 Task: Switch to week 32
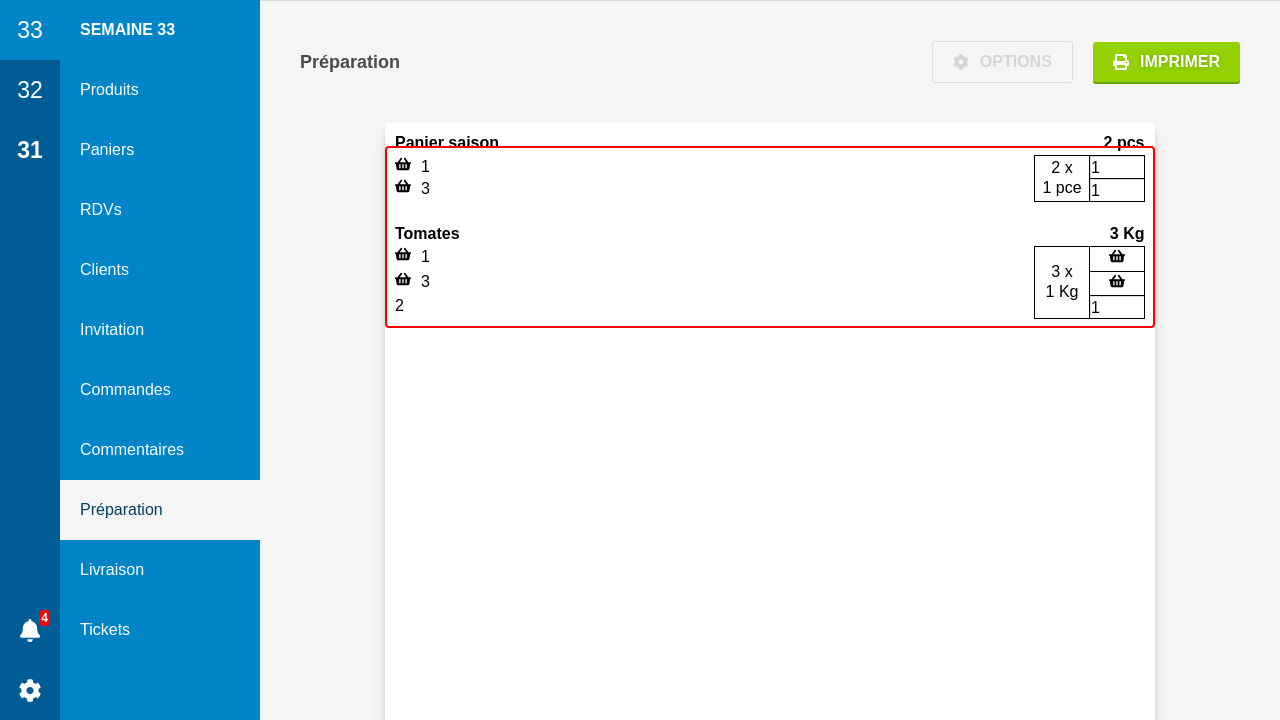30,90
